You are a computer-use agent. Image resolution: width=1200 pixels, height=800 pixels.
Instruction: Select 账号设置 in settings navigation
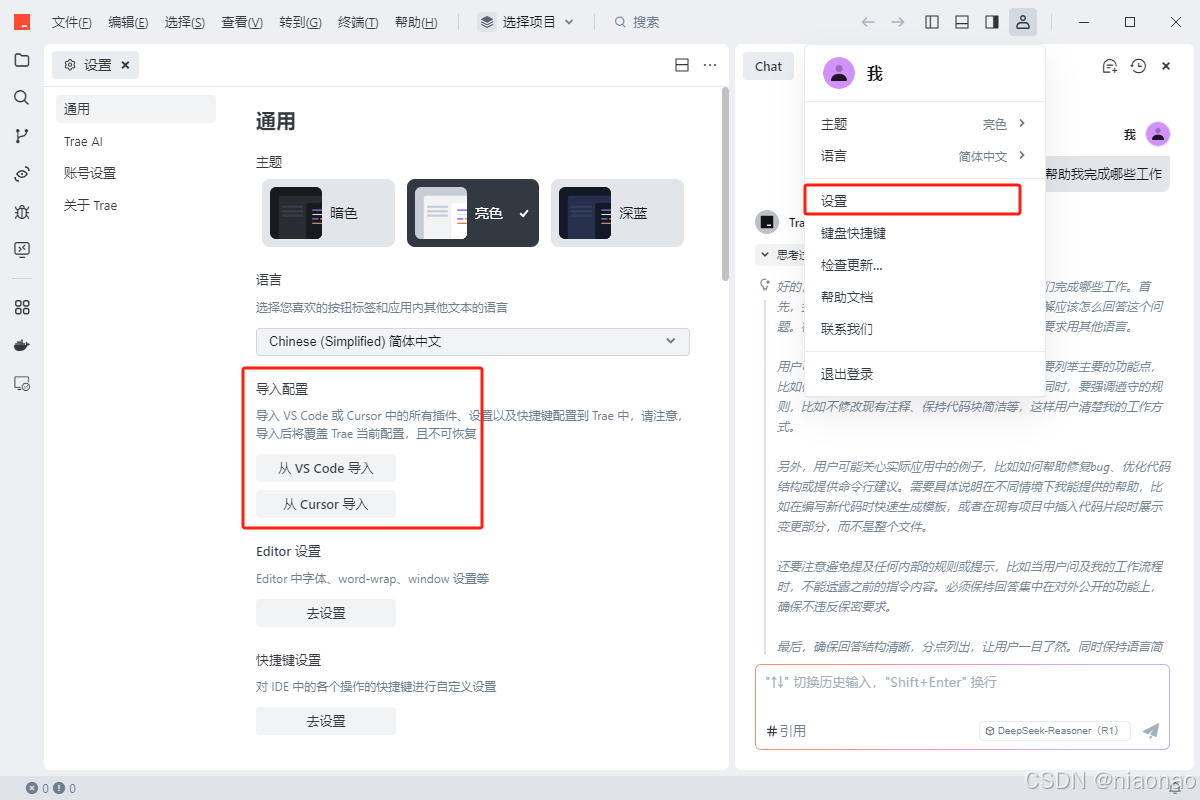tap(136, 173)
